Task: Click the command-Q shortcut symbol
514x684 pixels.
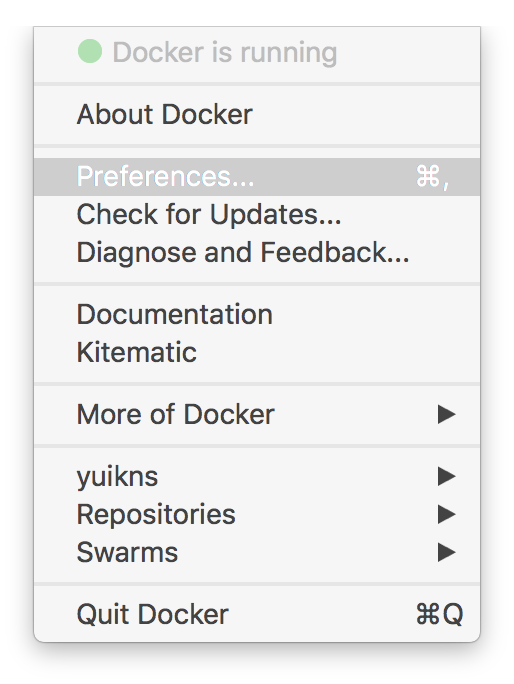Action: pos(439,615)
